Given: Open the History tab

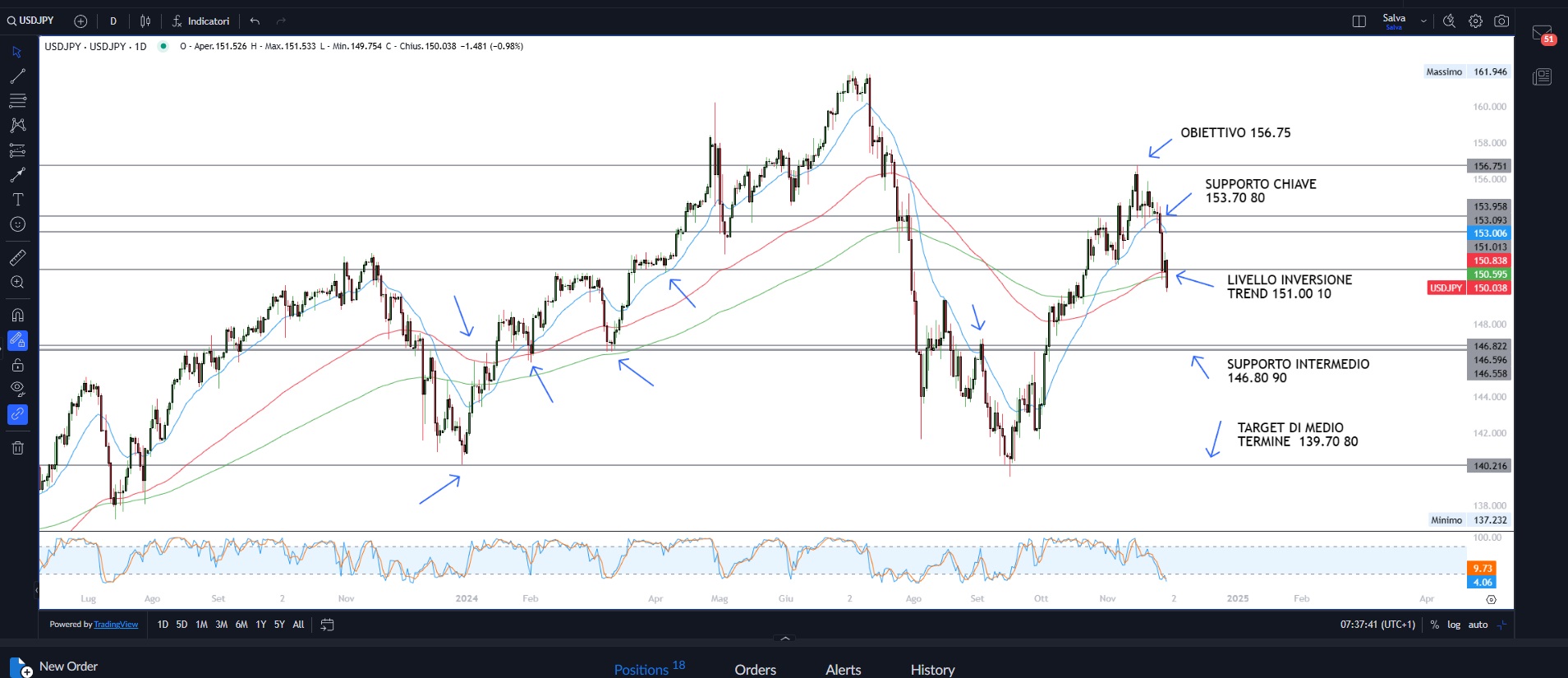Looking at the screenshot, I should coord(932,670).
